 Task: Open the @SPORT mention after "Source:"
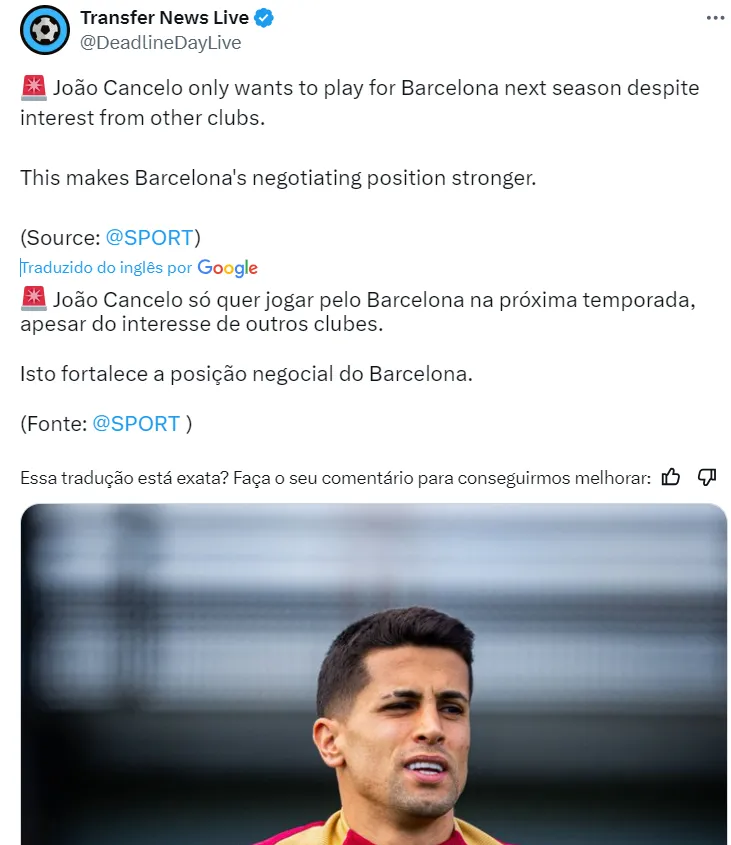point(149,237)
